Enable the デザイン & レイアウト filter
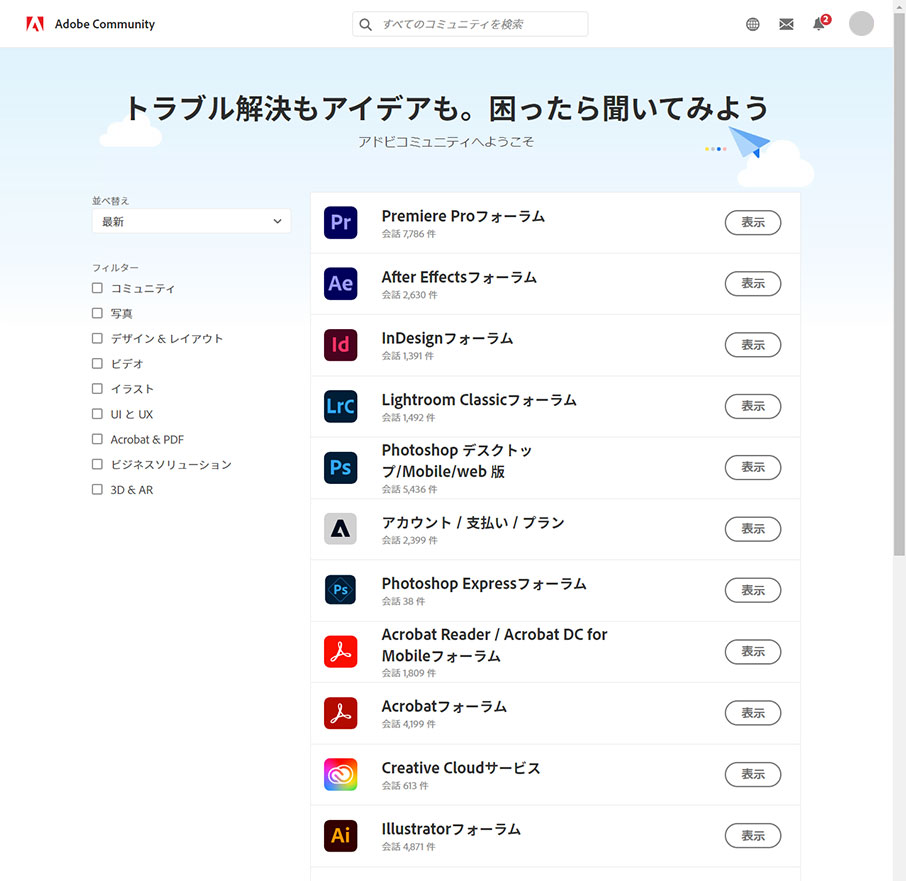The width and height of the screenshot is (906, 881). pyautogui.click(x=97, y=338)
